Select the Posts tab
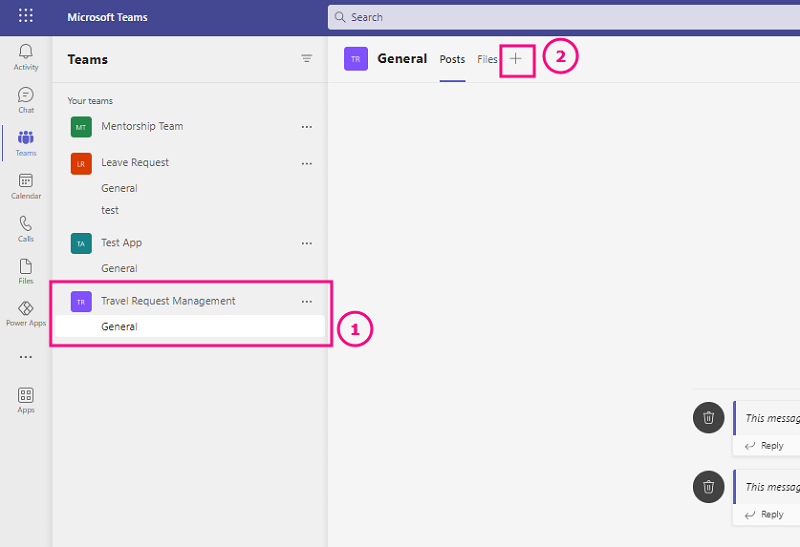 [452, 59]
